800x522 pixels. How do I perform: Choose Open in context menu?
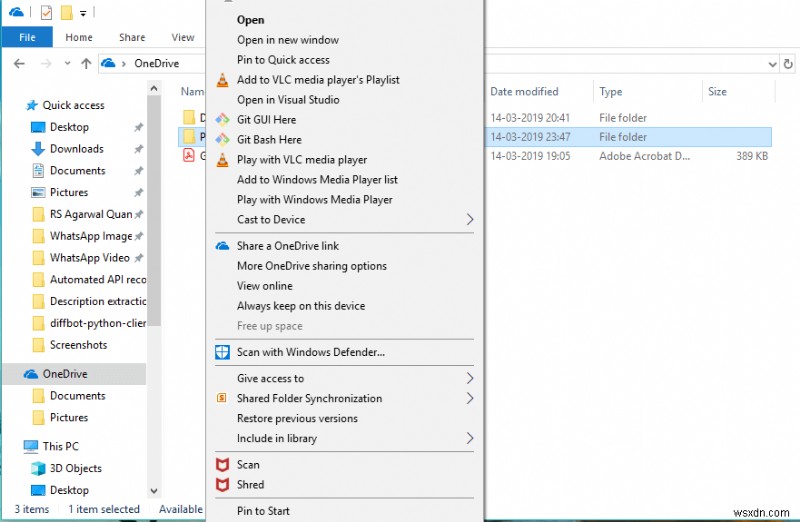345,20
